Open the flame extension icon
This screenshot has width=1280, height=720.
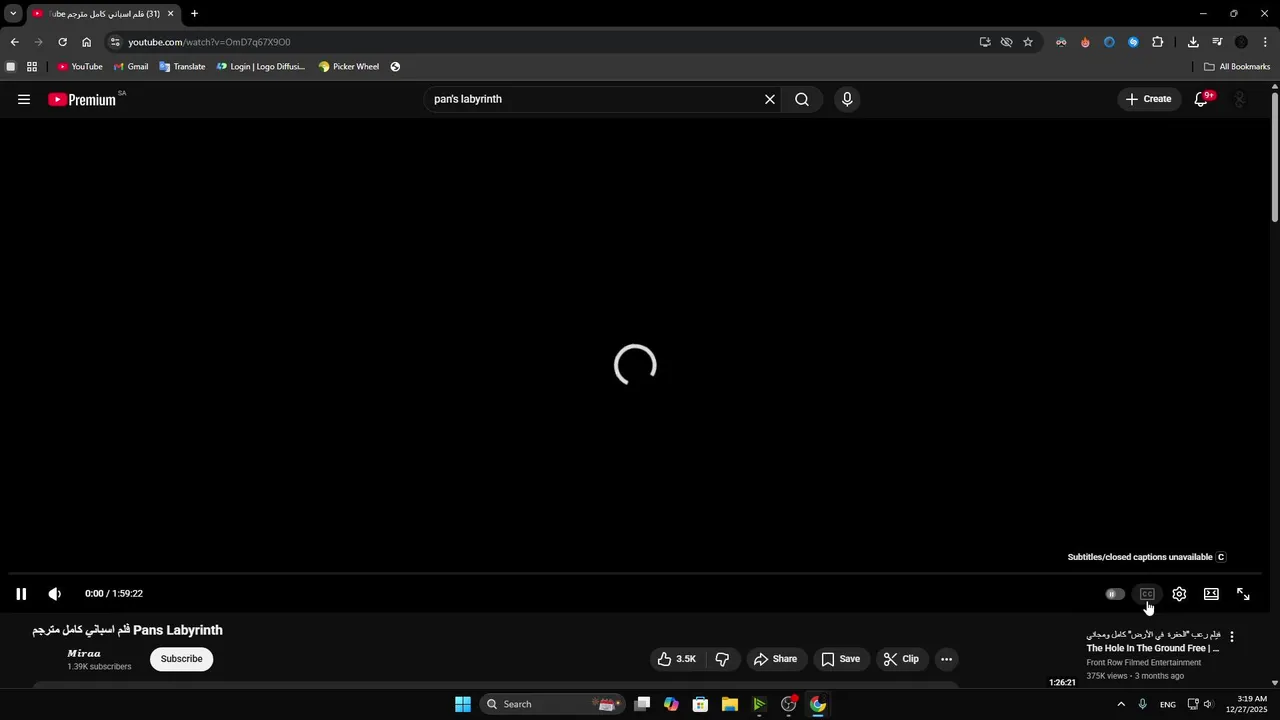(1085, 42)
